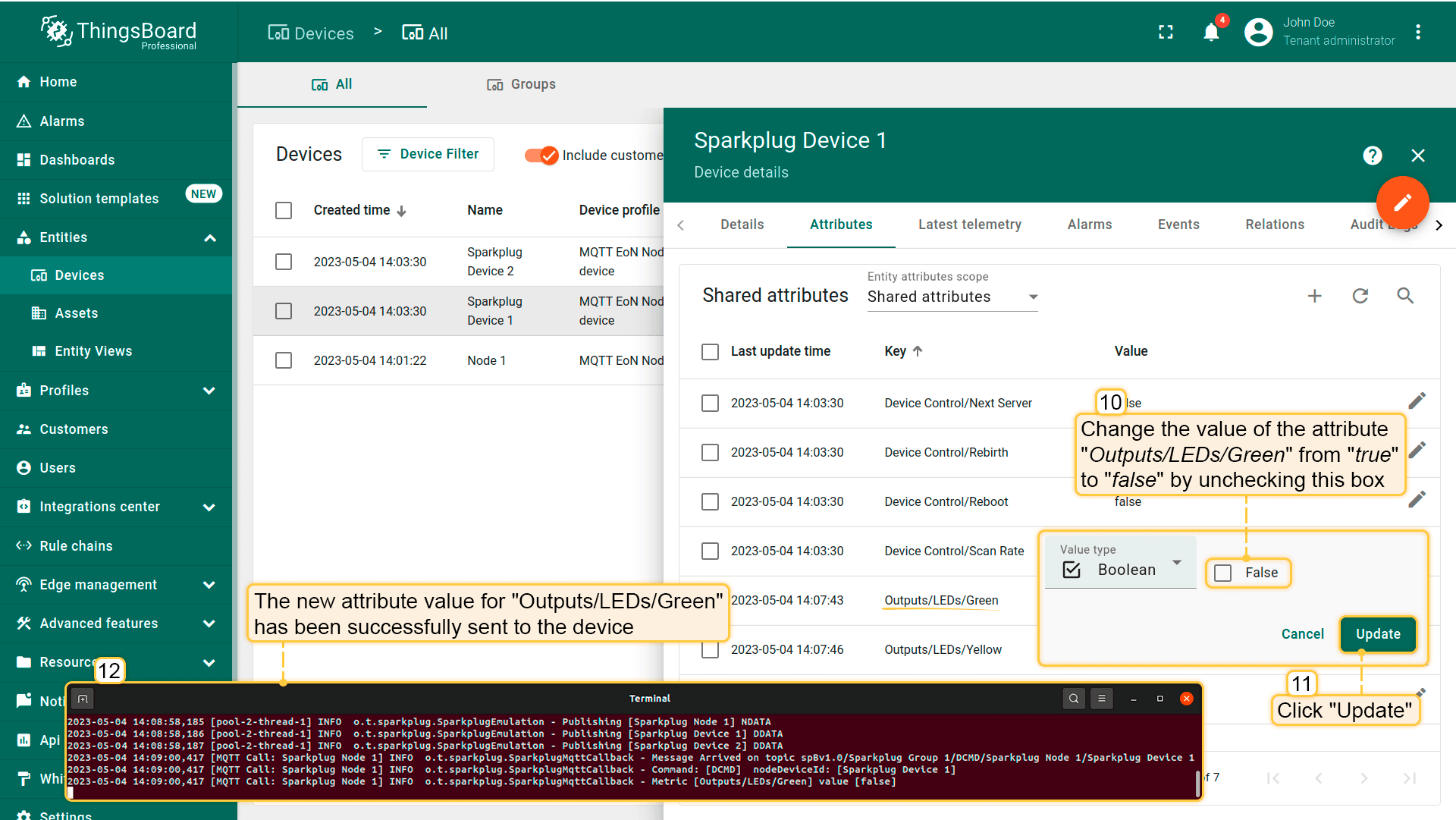Search attributes with magnifier icon
The image size is (1456, 820).
pos(1405,296)
